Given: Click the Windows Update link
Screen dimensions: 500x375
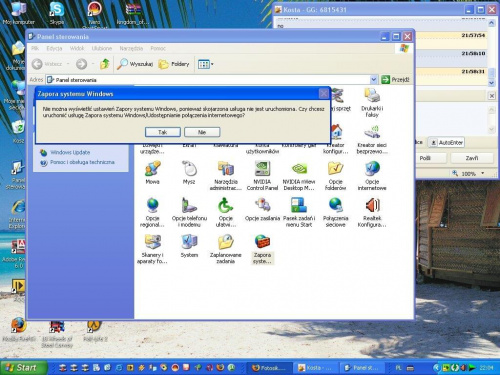Looking at the screenshot, I should pos(70,152).
